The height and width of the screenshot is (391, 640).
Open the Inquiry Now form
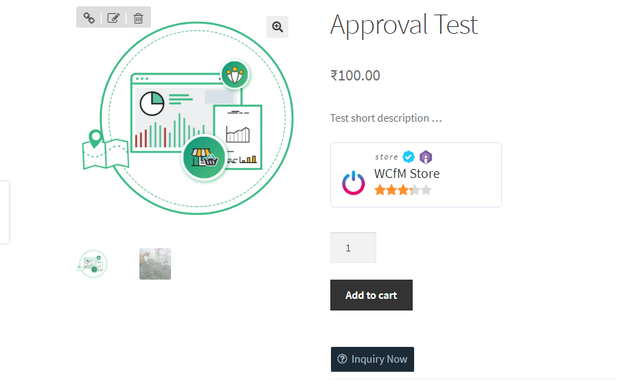(372, 359)
